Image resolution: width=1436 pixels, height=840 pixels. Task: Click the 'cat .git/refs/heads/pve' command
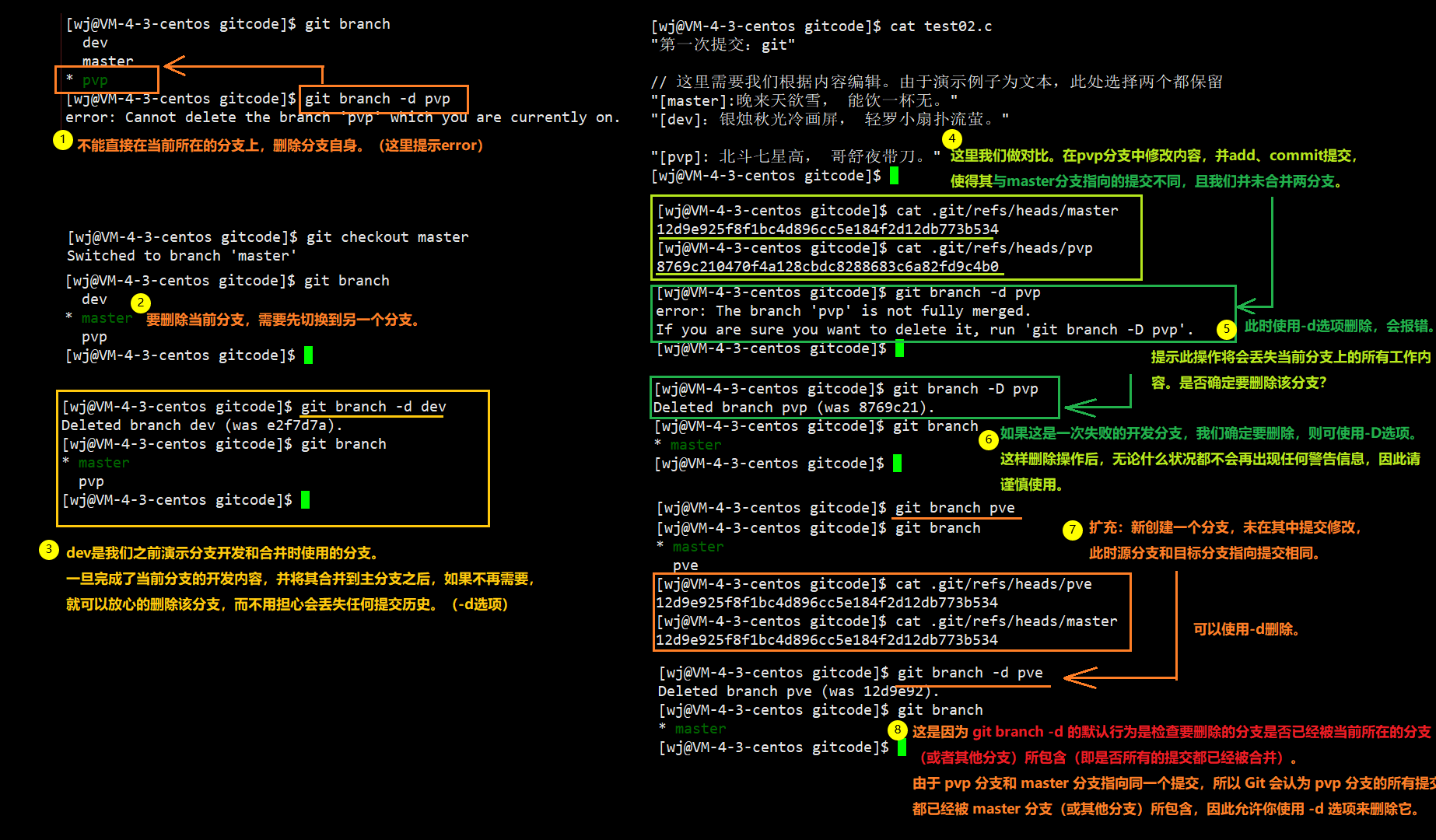coord(993,584)
